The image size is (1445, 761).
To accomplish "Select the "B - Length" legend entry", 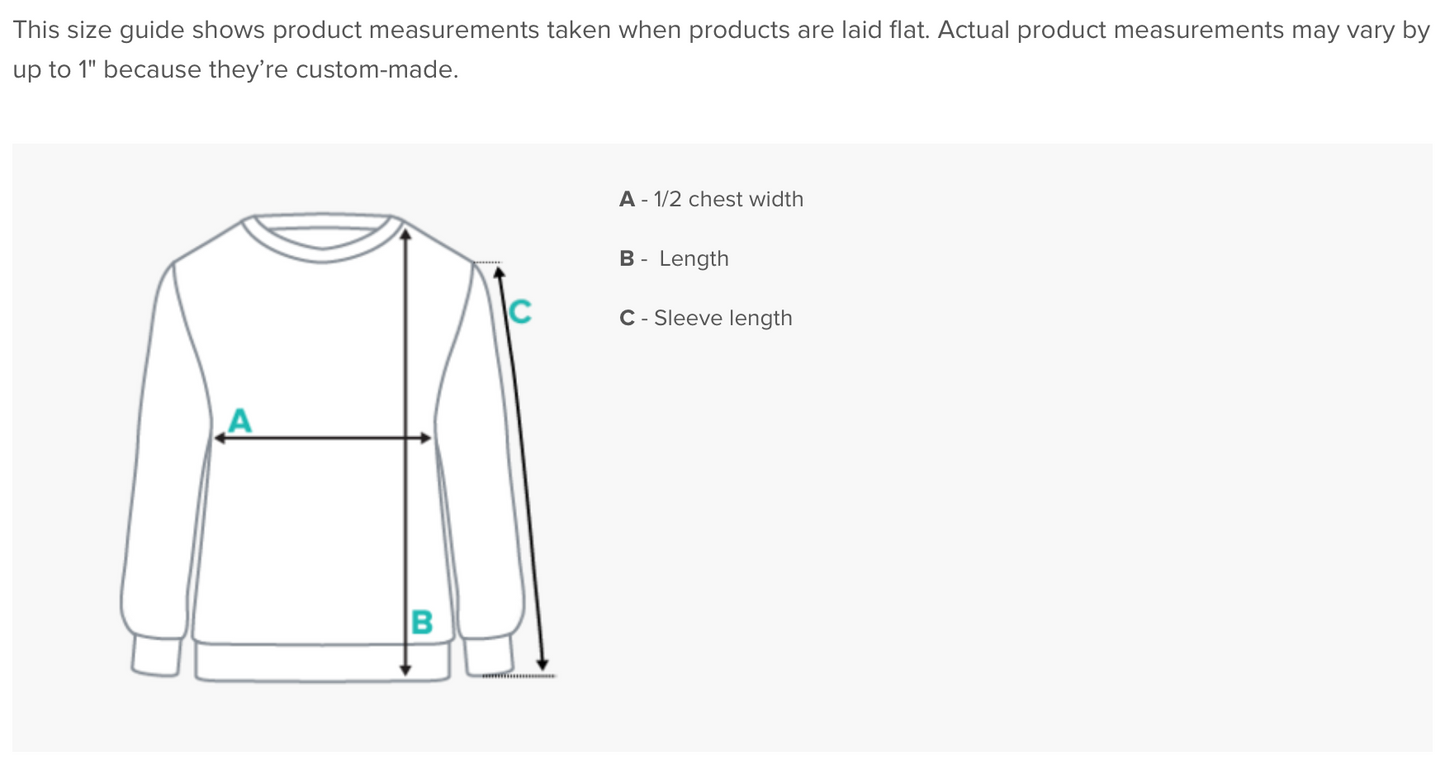I will click(x=674, y=258).
